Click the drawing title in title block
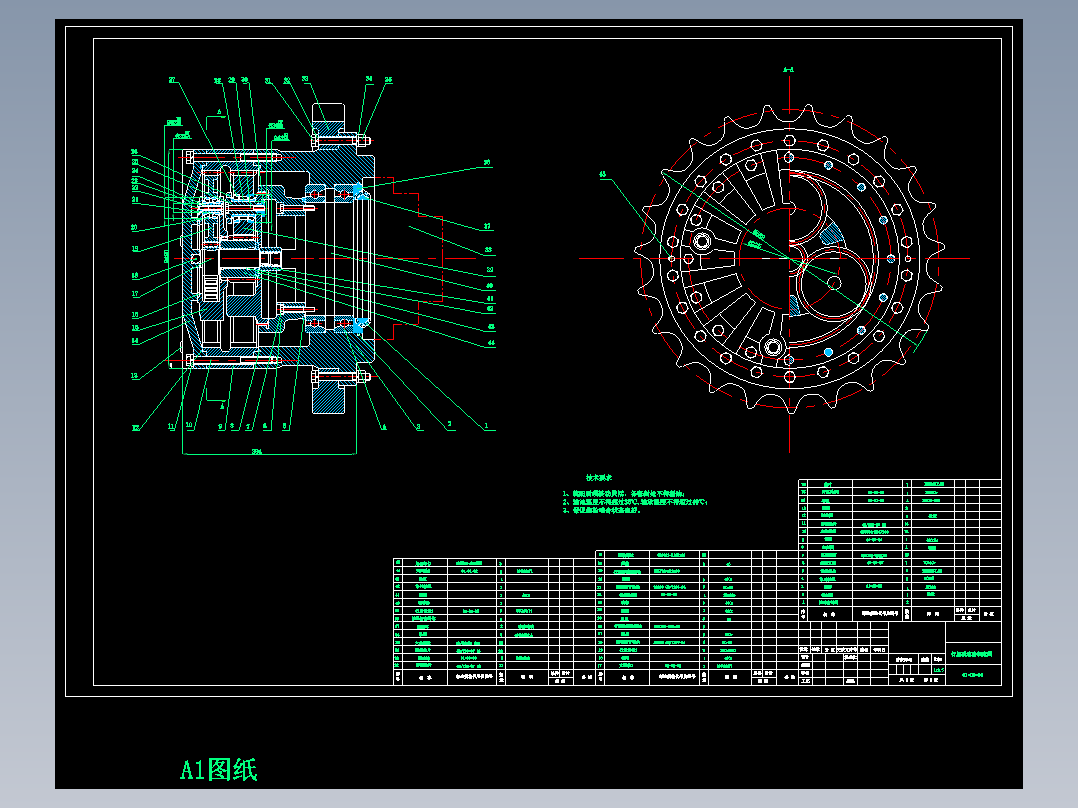The image size is (1078, 808). 971,654
